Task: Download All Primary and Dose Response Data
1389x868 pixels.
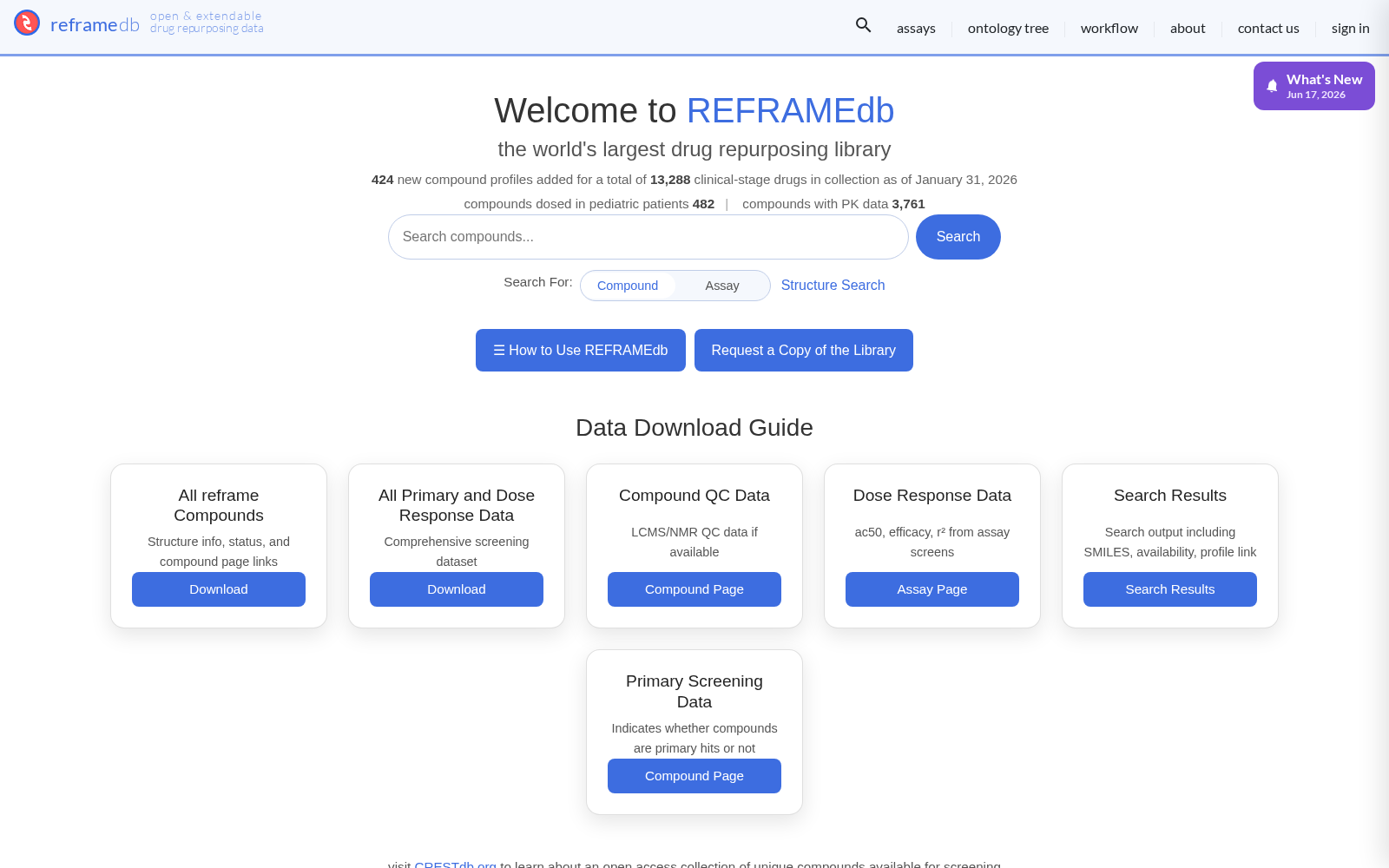Action: pyautogui.click(x=457, y=589)
